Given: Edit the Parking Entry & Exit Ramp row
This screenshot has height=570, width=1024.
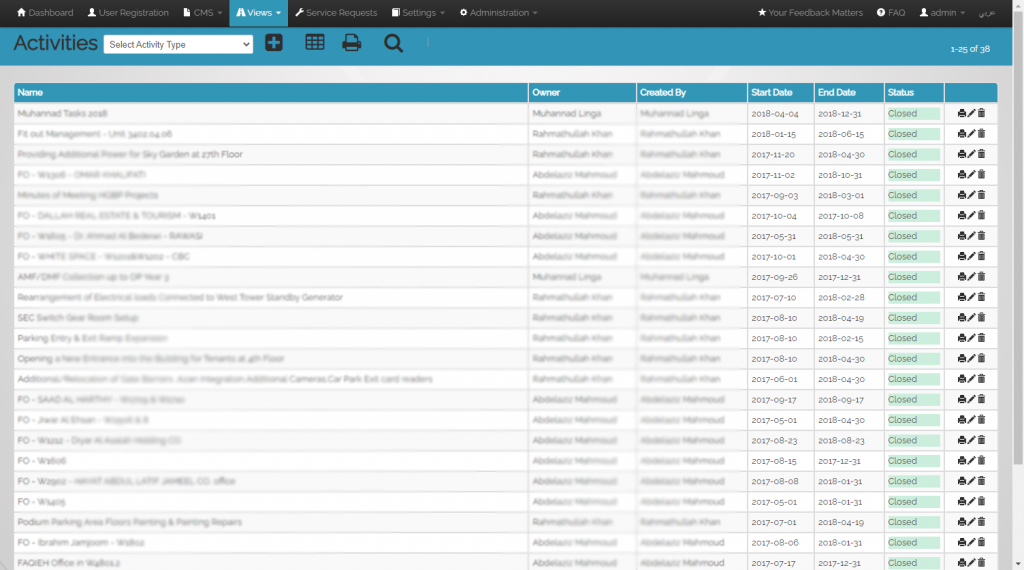Looking at the screenshot, I should [971, 338].
